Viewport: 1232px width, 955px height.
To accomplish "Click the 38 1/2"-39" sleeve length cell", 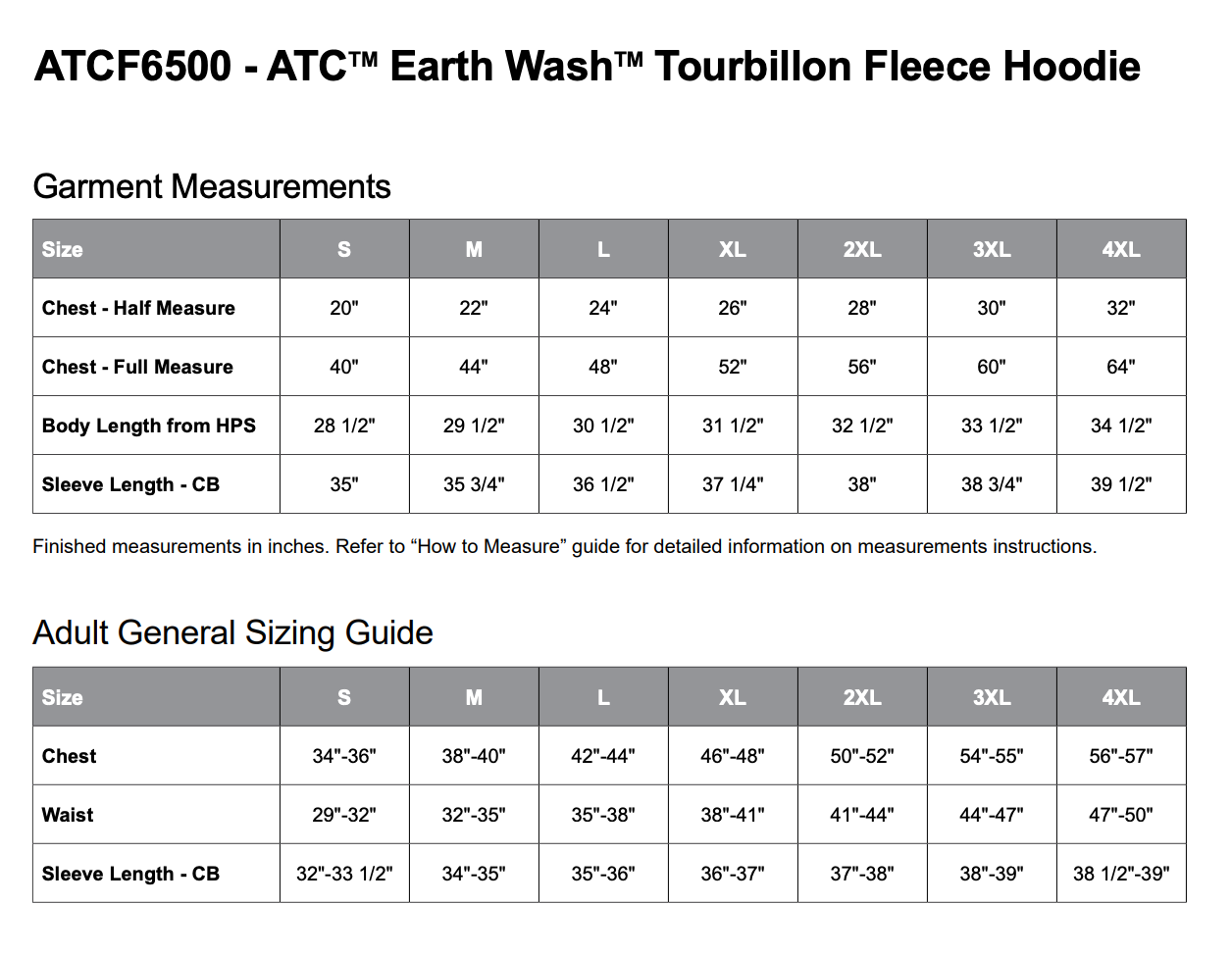I will click(1120, 874).
